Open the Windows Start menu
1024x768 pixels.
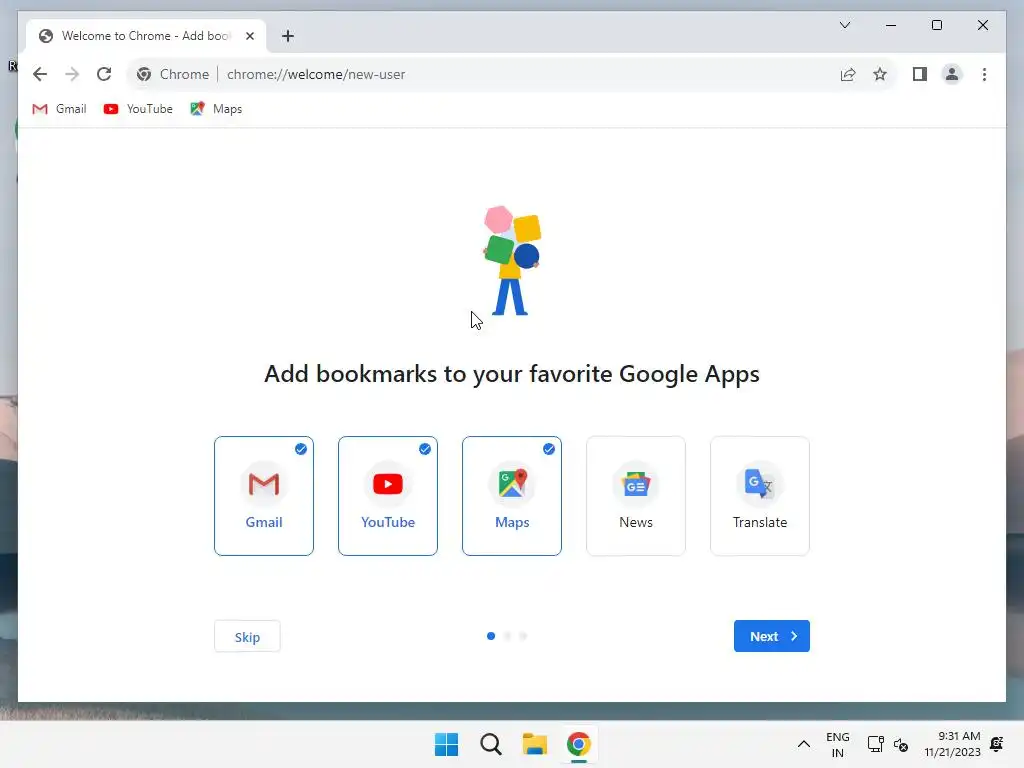pos(447,744)
